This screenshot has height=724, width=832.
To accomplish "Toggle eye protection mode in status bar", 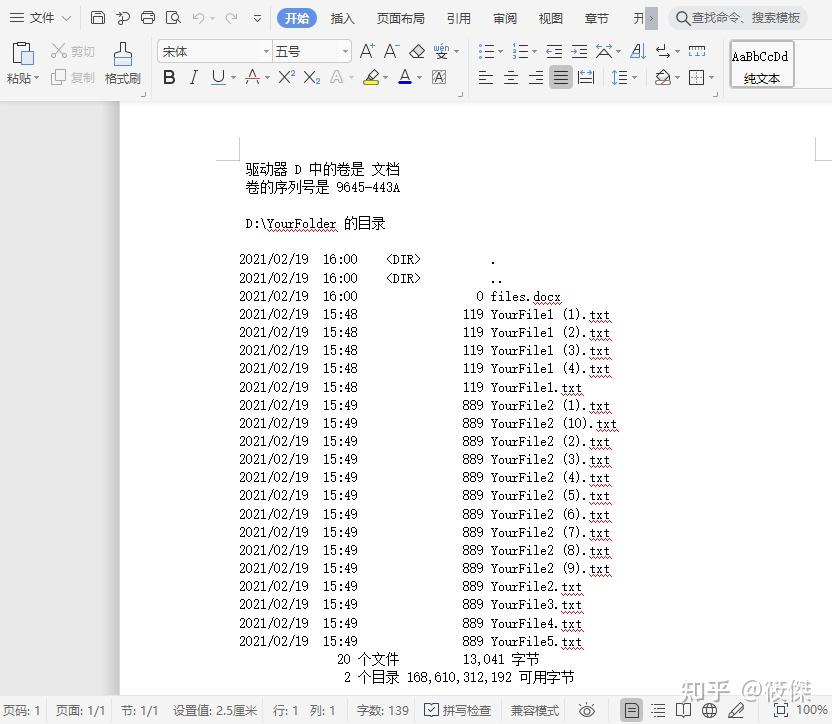I will point(587,710).
